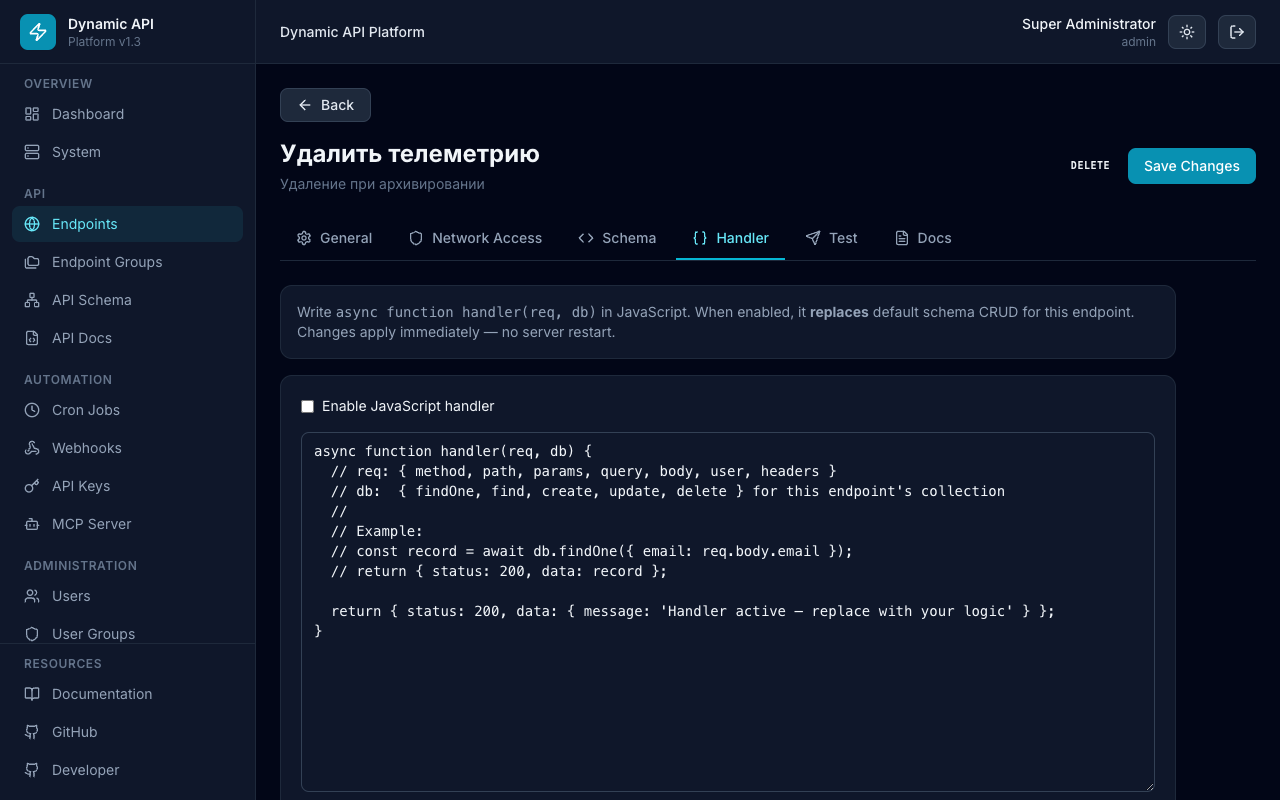Click the System server icon

tap(32, 152)
